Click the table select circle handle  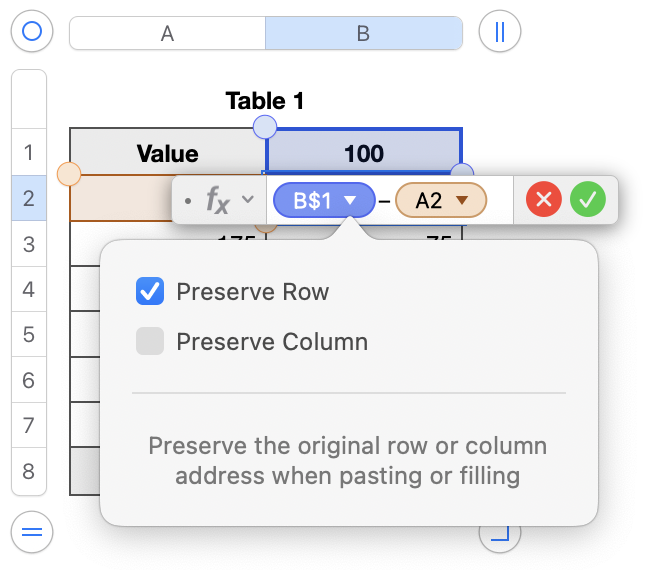[31, 31]
